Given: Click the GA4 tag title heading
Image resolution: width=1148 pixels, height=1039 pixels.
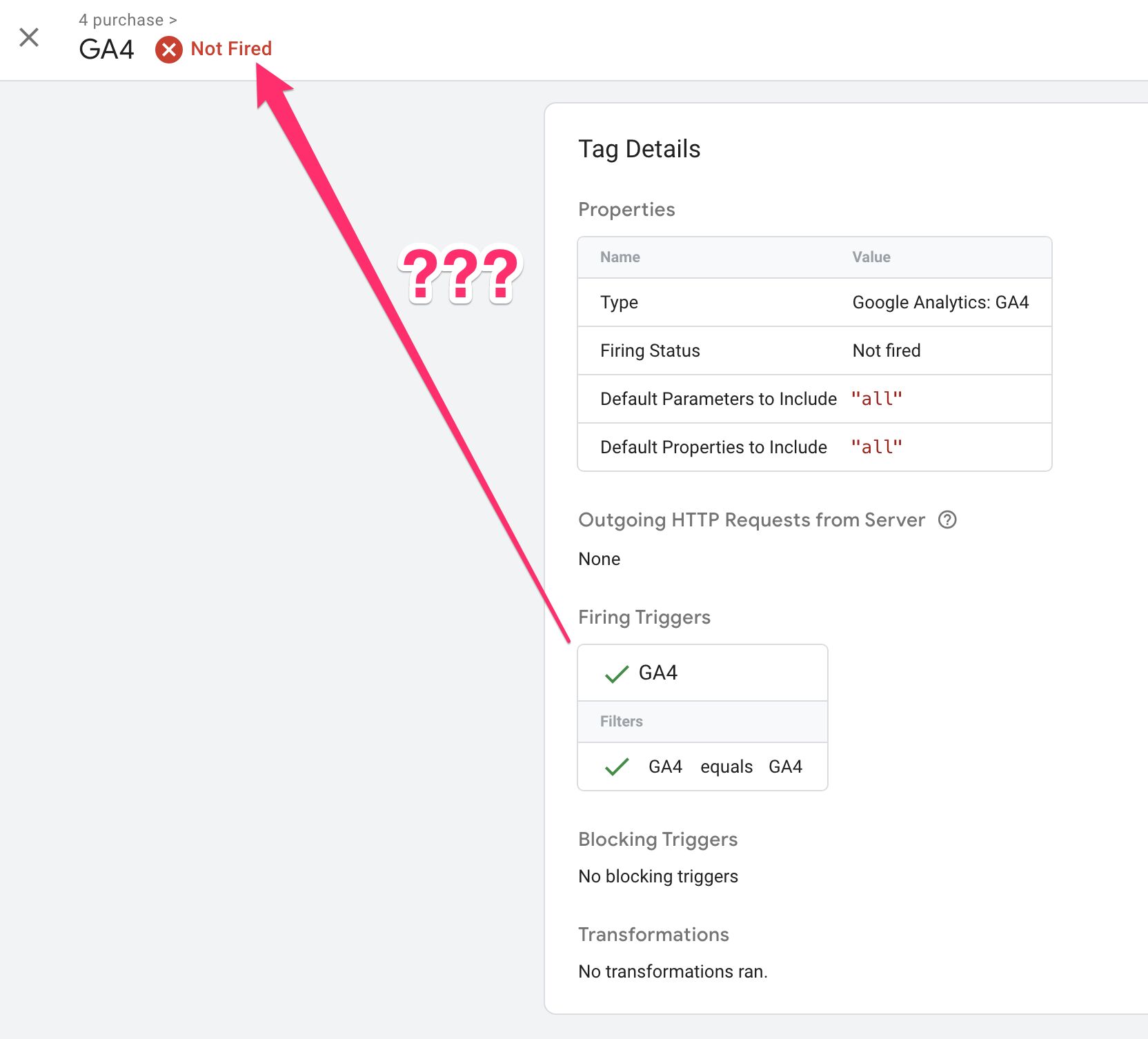Looking at the screenshot, I should [106, 50].
